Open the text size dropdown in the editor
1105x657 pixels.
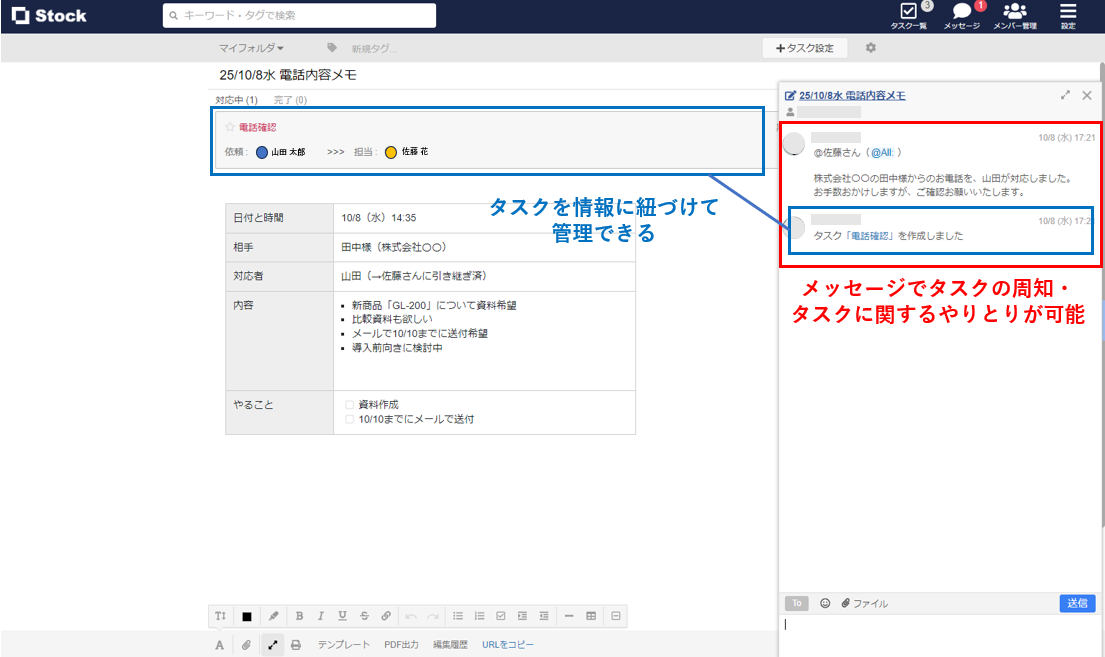(x=222, y=616)
